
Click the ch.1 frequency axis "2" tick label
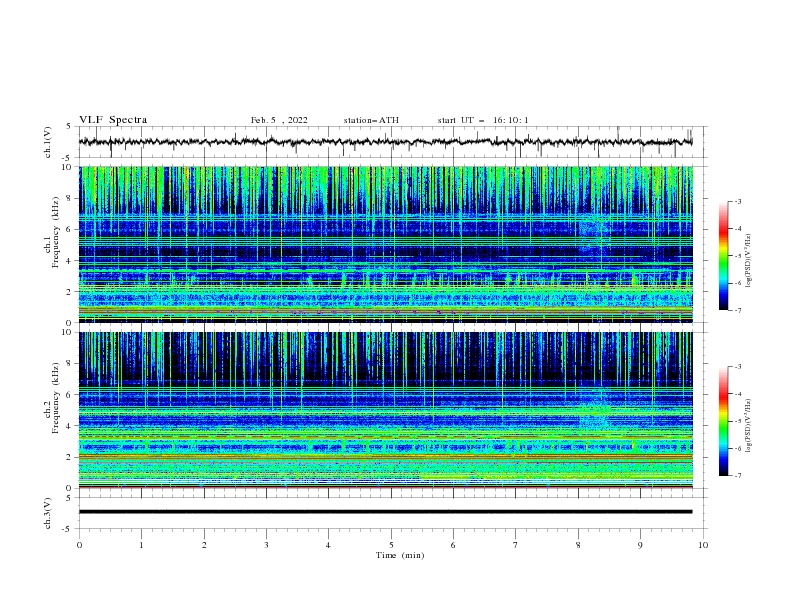(69, 292)
